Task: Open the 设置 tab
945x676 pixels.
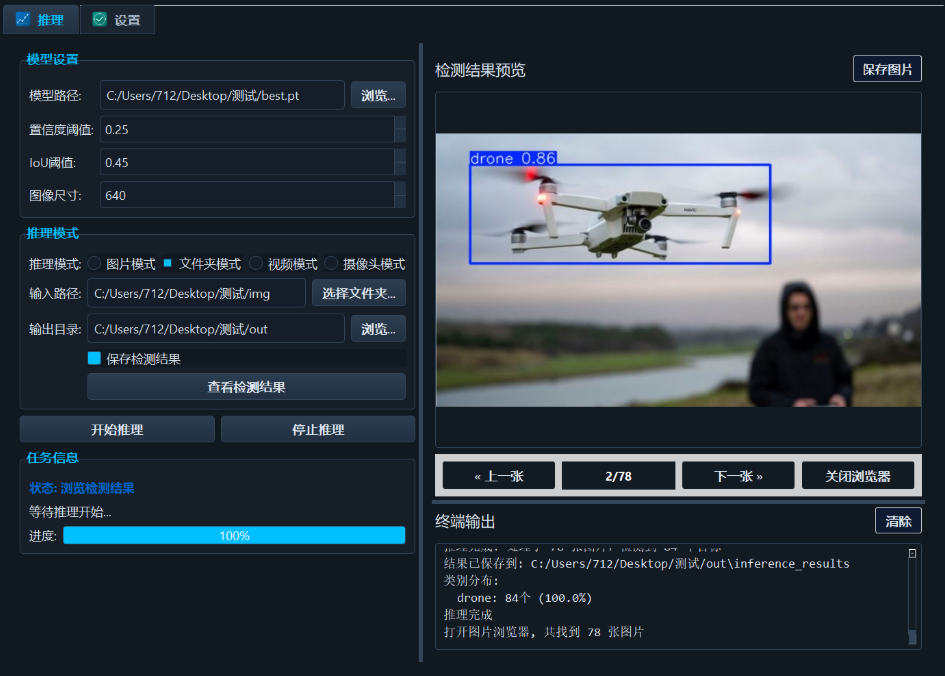Action: pyautogui.click(x=118, y=20)
